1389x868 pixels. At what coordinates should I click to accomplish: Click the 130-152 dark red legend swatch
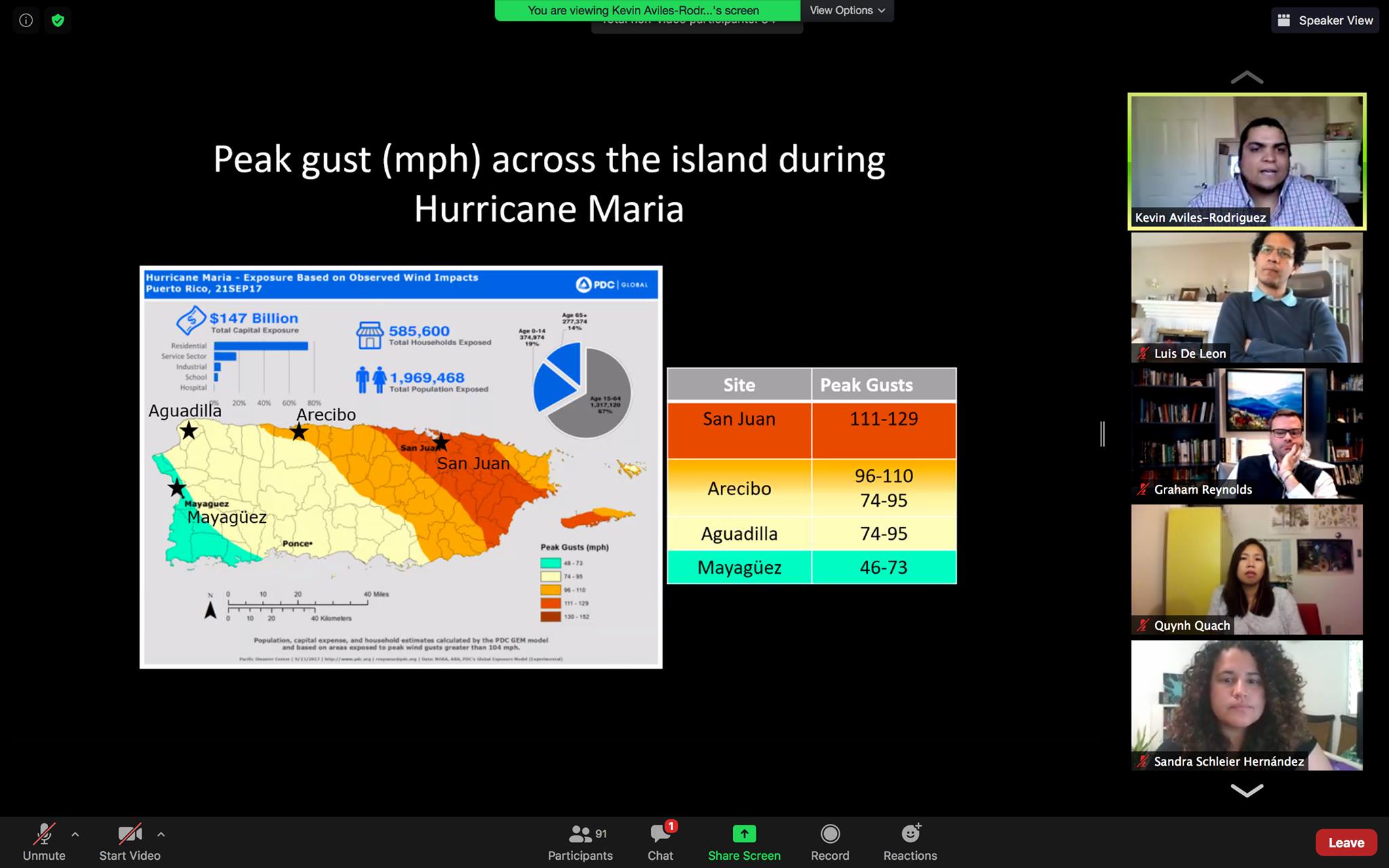tap(551, 617)
